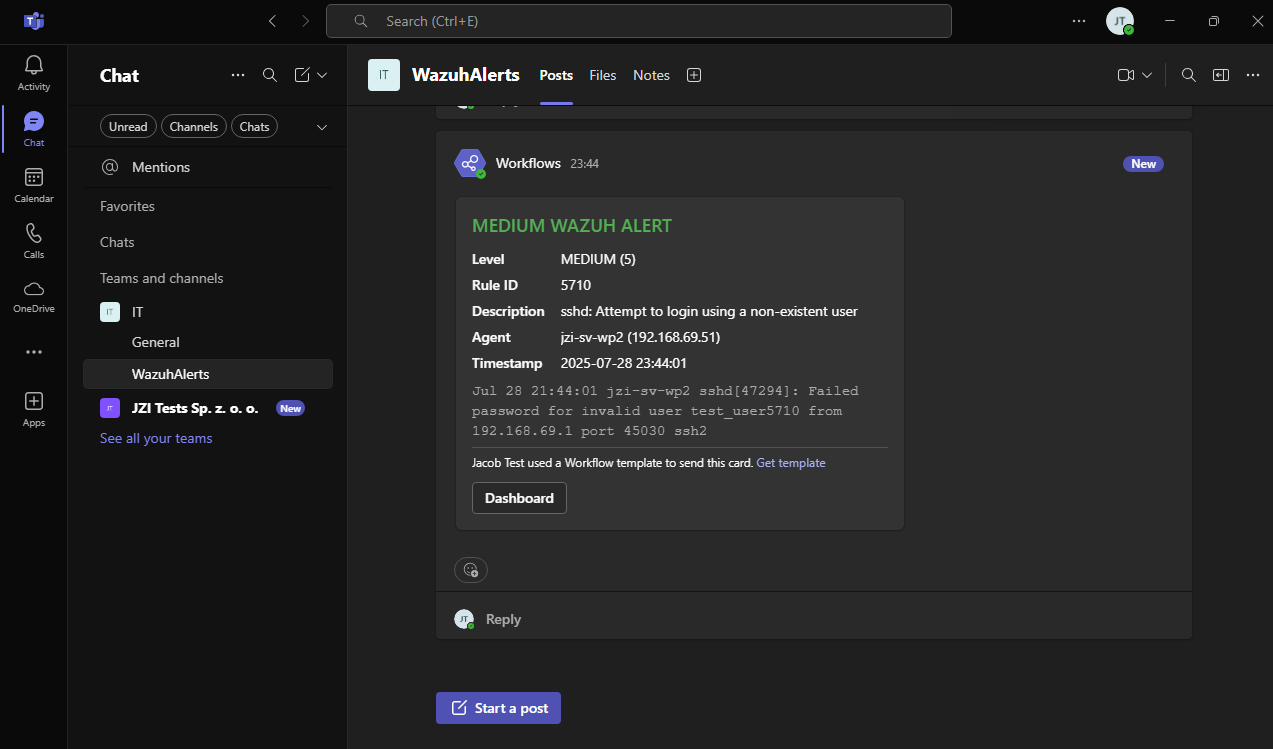Open the Calls phone icon
1273x749 pixels.
pyautogui.click(x=34, y=233)
